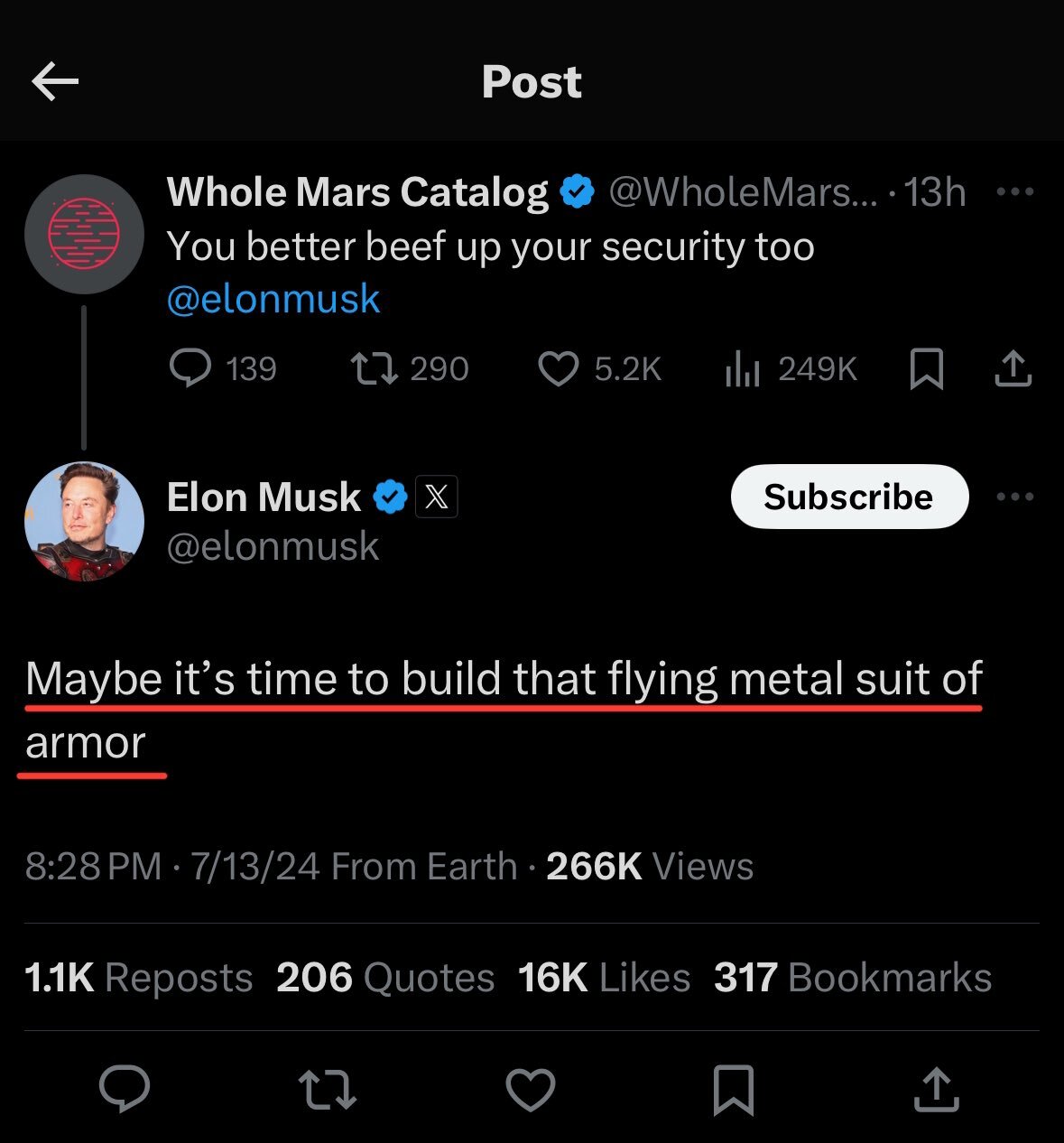The width and height of the screenshot is (1064, 1143).
Task: View the 1.1K Reposts list
Action: 137,977
